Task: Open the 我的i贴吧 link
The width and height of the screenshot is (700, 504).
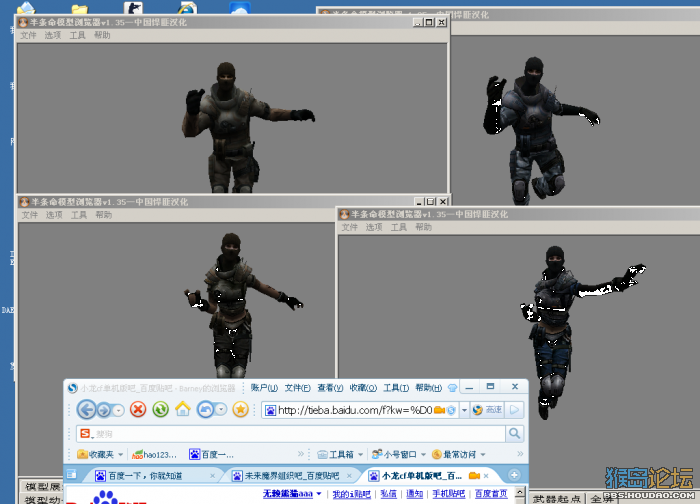Action: 352,494
